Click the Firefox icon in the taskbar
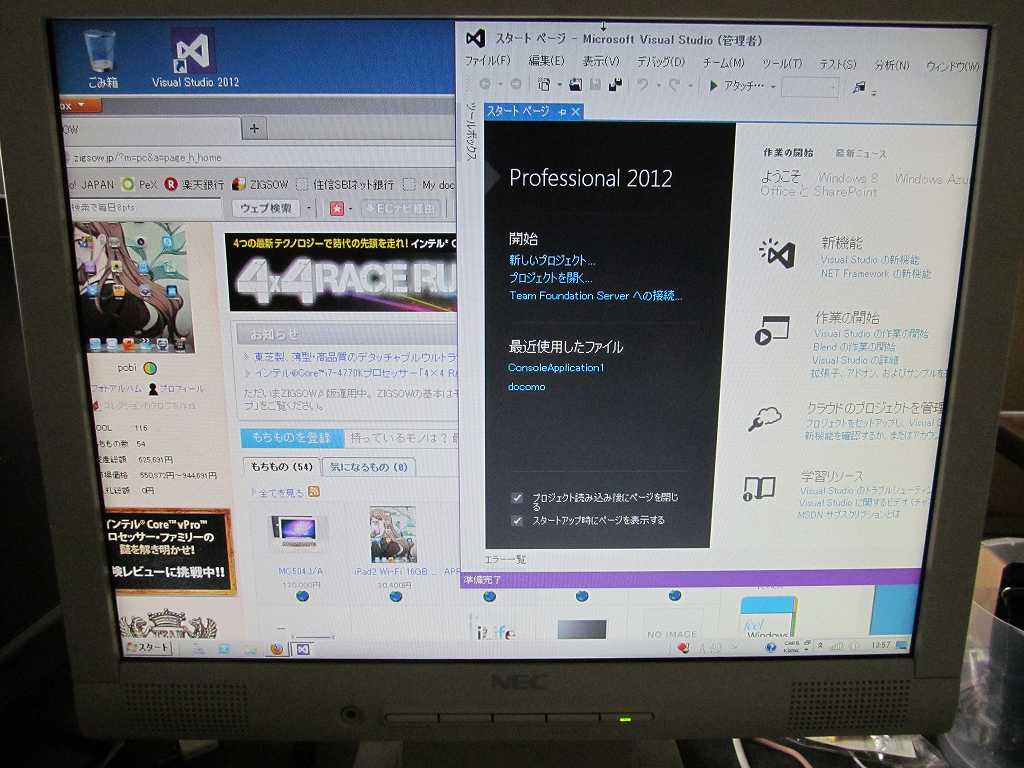1024x768 pixels. 277,648
